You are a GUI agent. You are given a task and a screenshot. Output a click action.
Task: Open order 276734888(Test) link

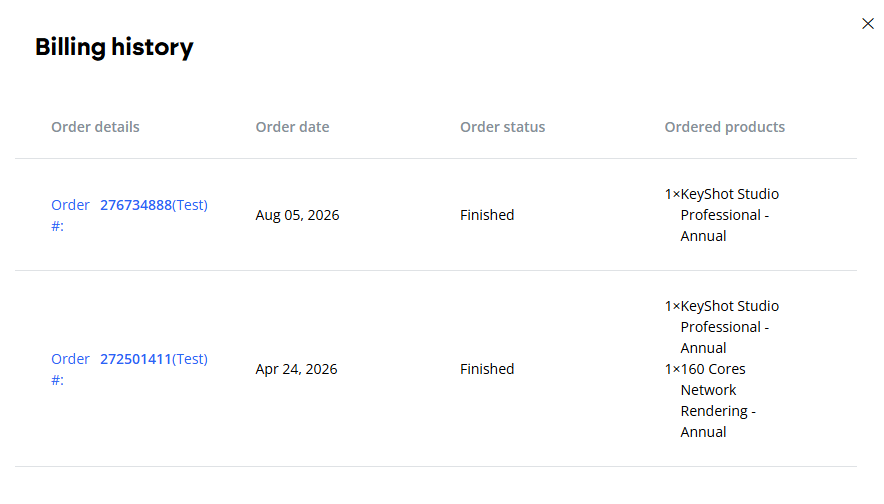154,205
